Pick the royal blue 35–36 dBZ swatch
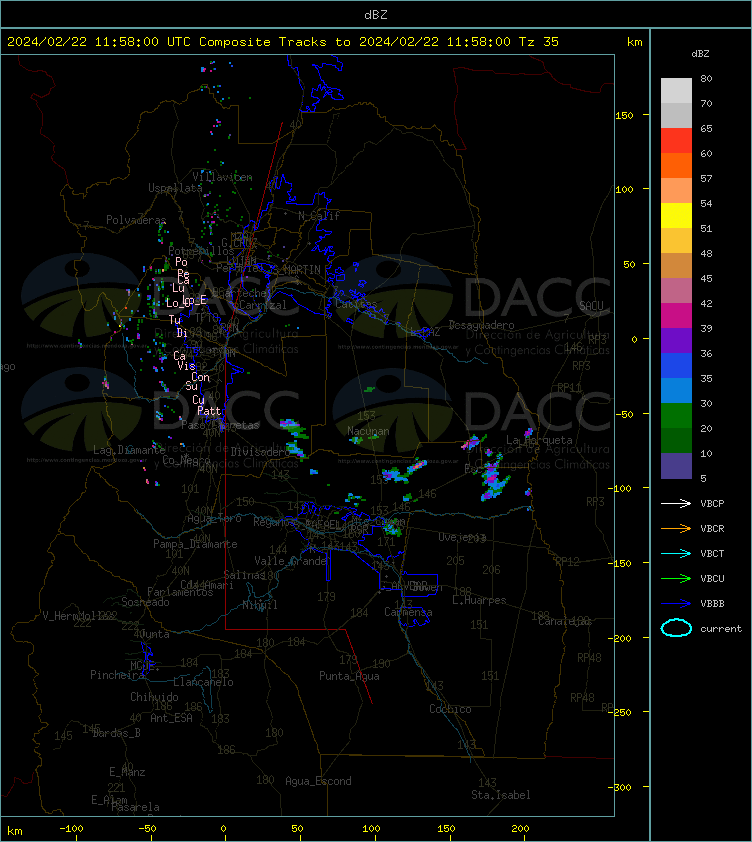Image resolution: width=752 pixels, height=842 pixels. tap(676, 366)
